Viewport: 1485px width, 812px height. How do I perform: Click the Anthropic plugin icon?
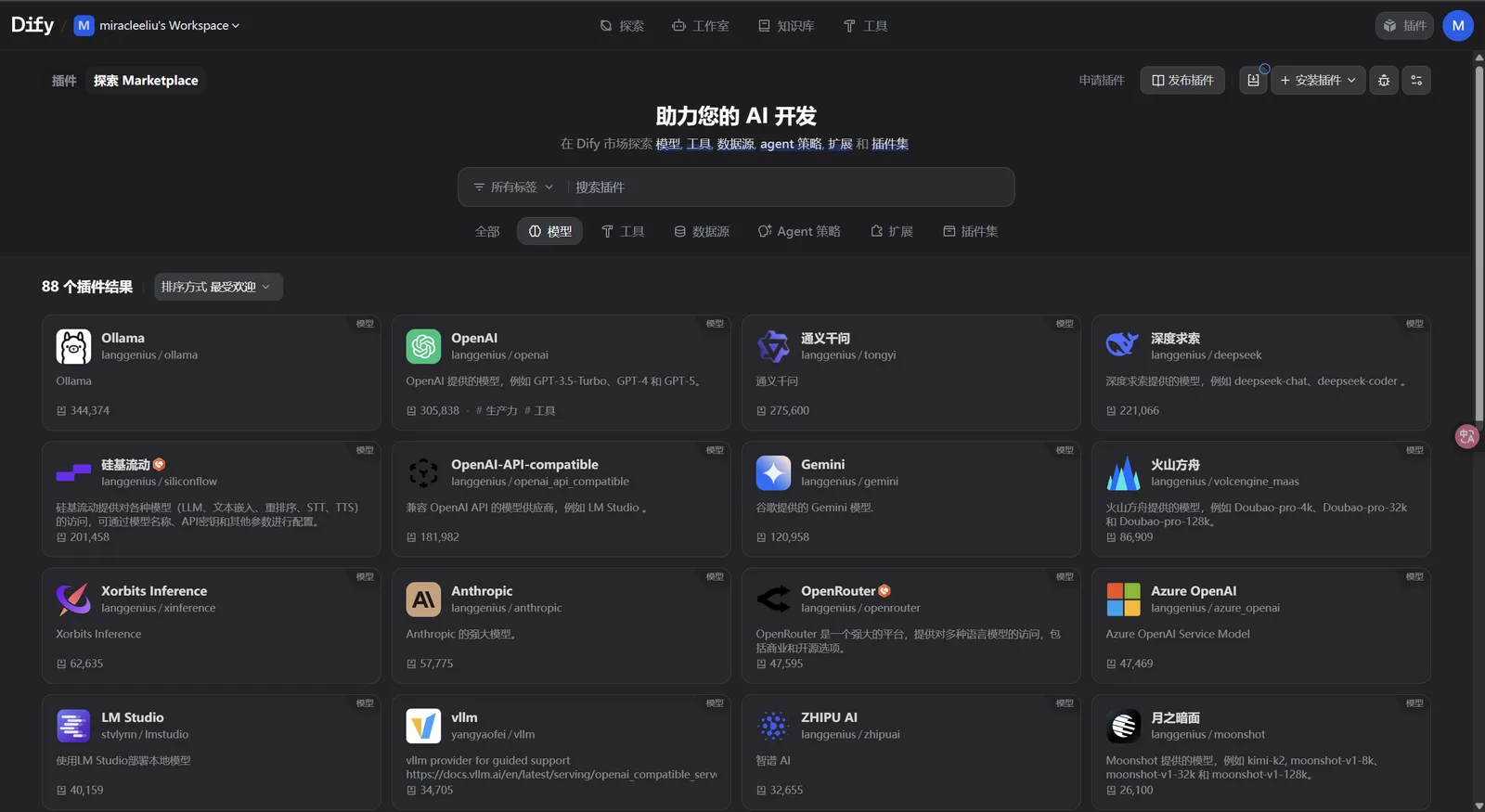[423, 599]
